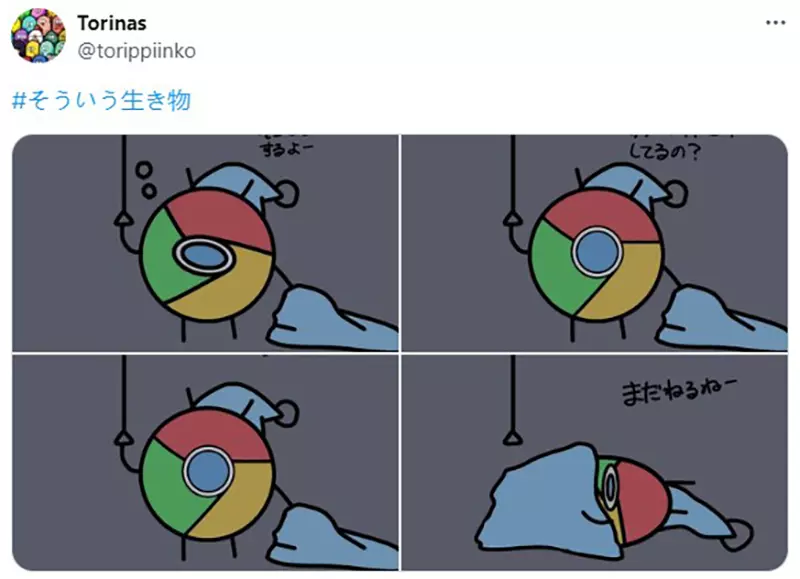800x579 pixels.
Task: Click the Chrome logo character in third panel
Action: [207, 473]
